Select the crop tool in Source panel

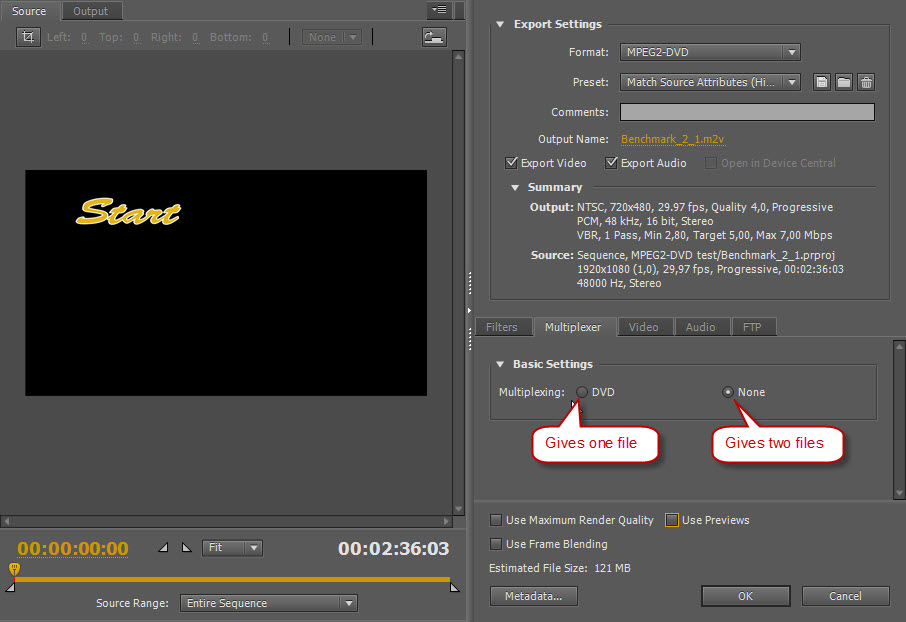[28, 37]
